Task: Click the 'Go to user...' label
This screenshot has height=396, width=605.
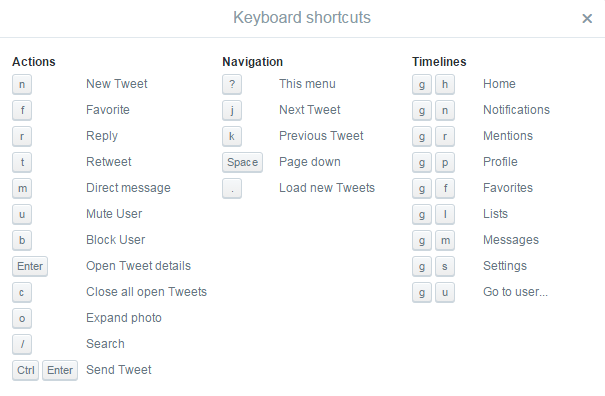Action: click(x=515, y=292)
